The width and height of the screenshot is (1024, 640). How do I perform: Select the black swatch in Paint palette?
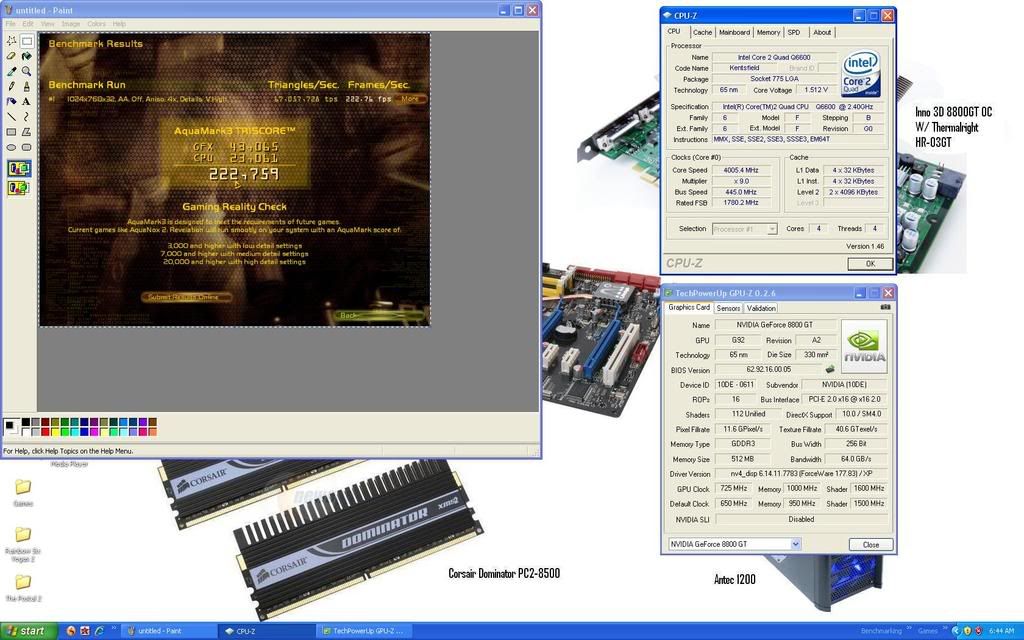[25, 423]
